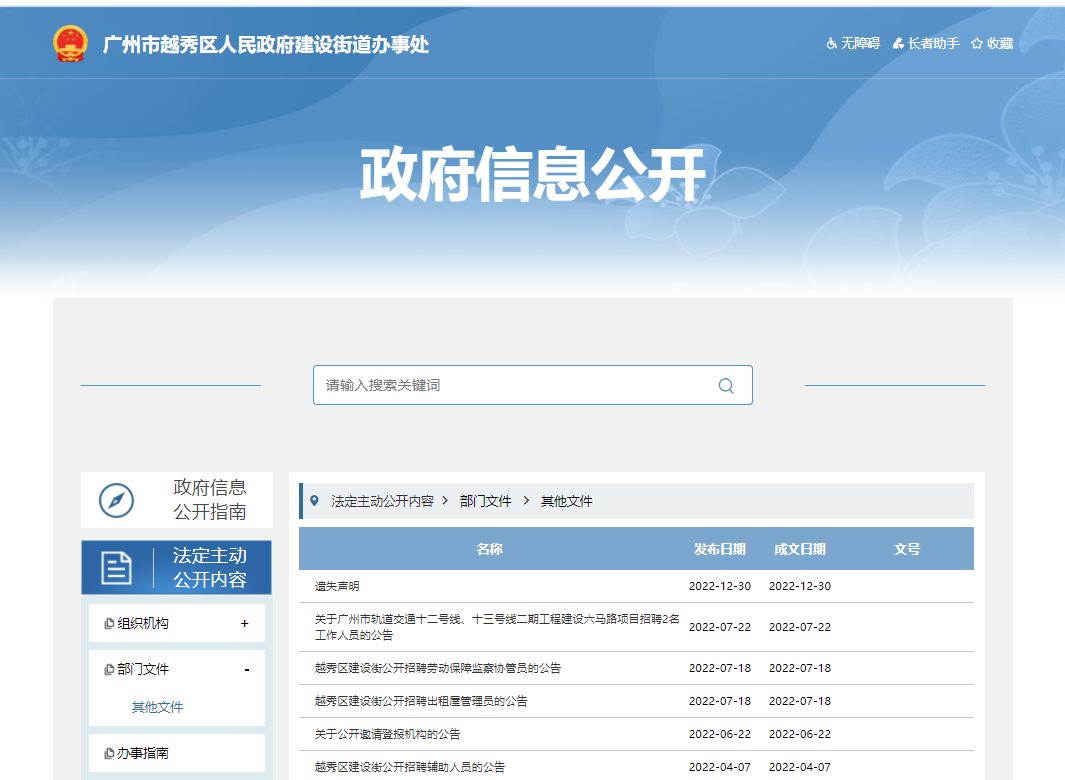The height and width of the screenshot is (780, 1065).
Task: Collapse 部门文件 with the minus sign
Action: (246, 670)
